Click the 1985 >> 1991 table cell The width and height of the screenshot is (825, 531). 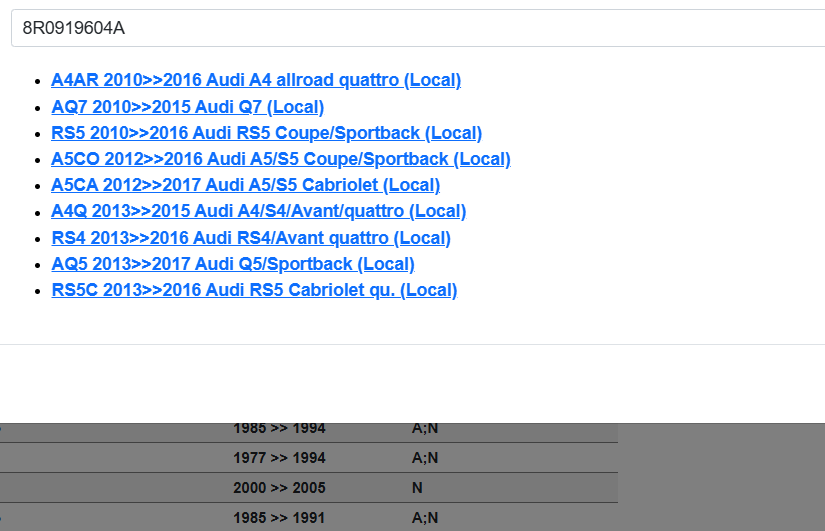[x=279, y=518]
